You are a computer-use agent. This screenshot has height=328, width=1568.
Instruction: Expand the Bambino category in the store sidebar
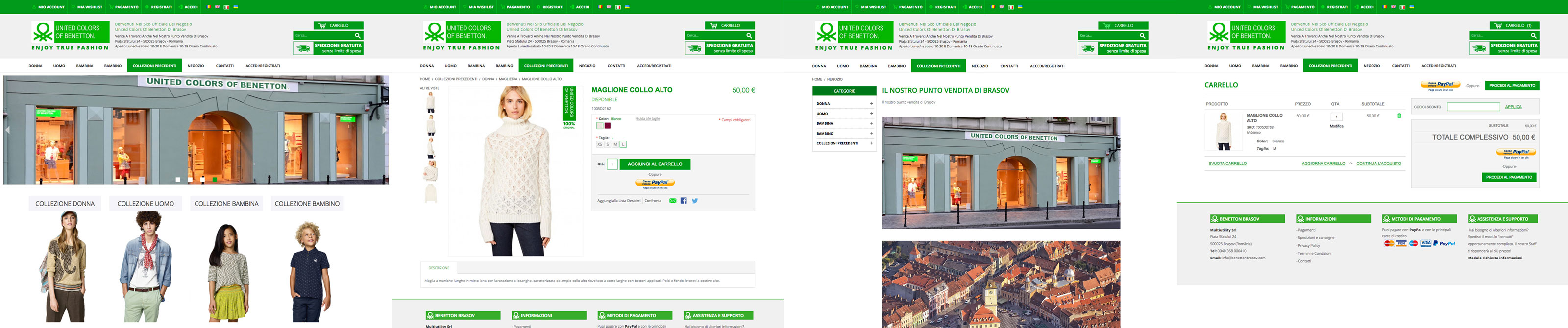[872, 133]
